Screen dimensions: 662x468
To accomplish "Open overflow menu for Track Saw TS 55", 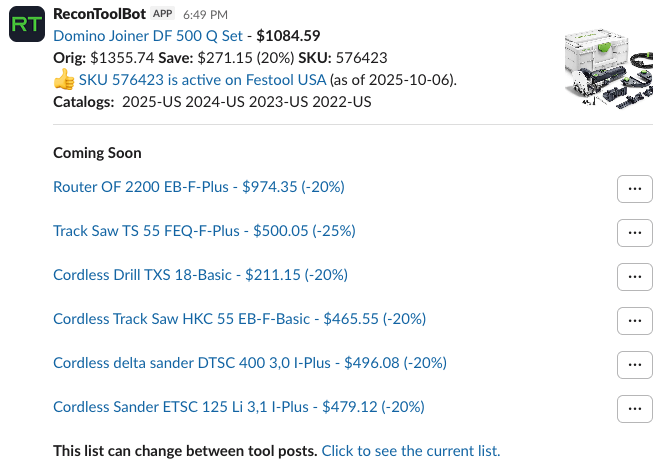I will pos(634,232).
